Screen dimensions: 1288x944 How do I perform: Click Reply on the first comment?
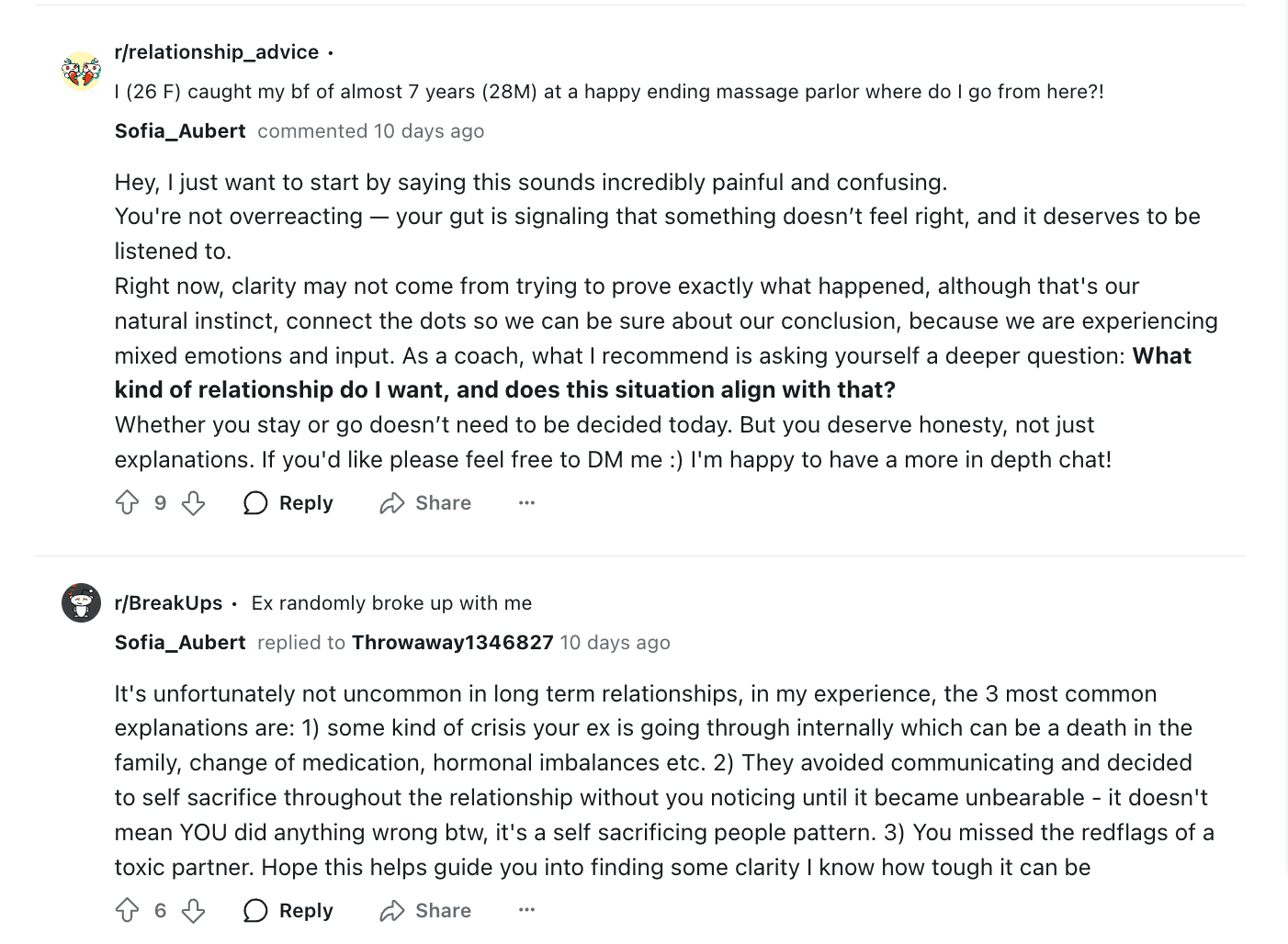click(306, 502)
